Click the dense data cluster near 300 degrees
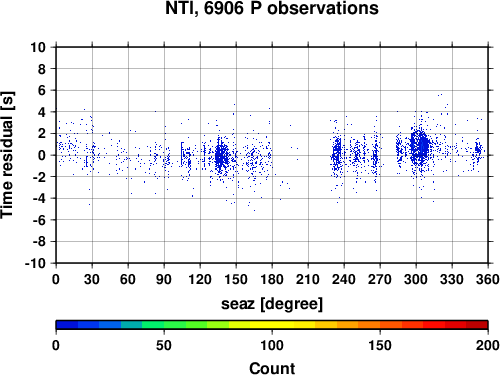 (x=420, y=147)
